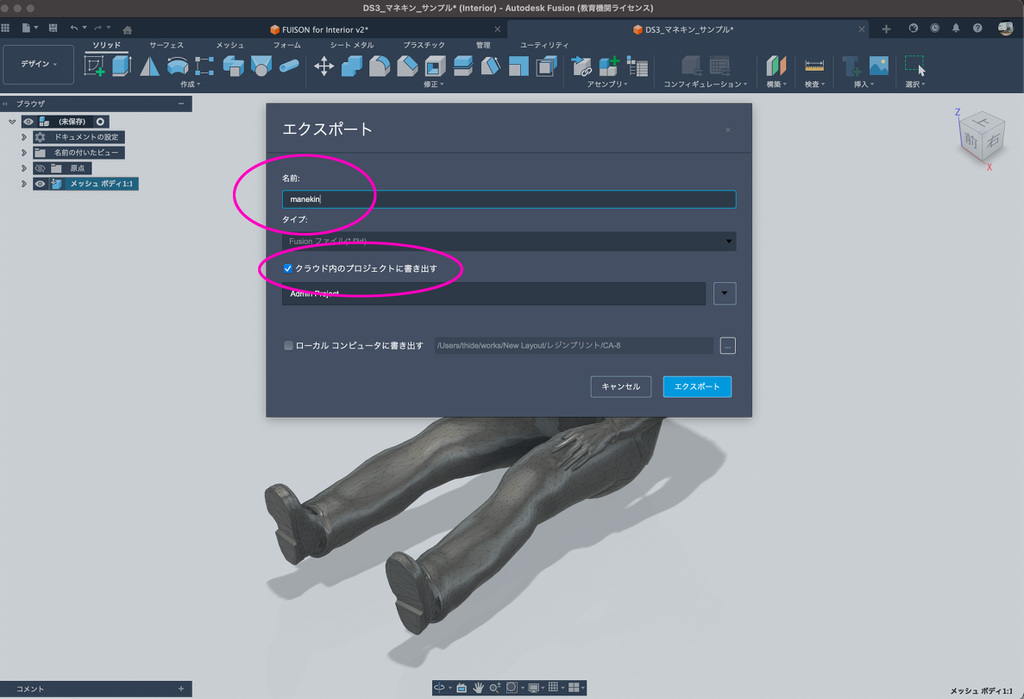This screenshot has height=699, width=1024.
Task: Open the notifications bell icon
Action: click(955, 29)
